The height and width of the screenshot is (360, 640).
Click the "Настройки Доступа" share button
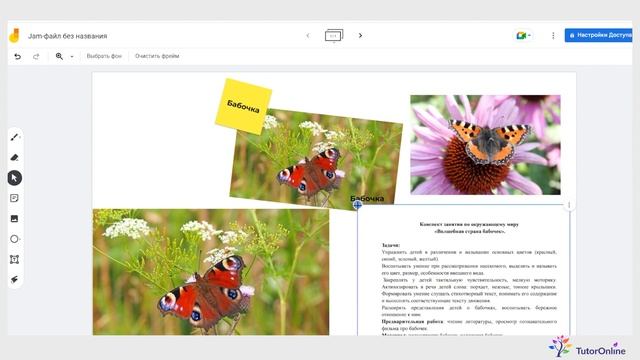point(598,35)
